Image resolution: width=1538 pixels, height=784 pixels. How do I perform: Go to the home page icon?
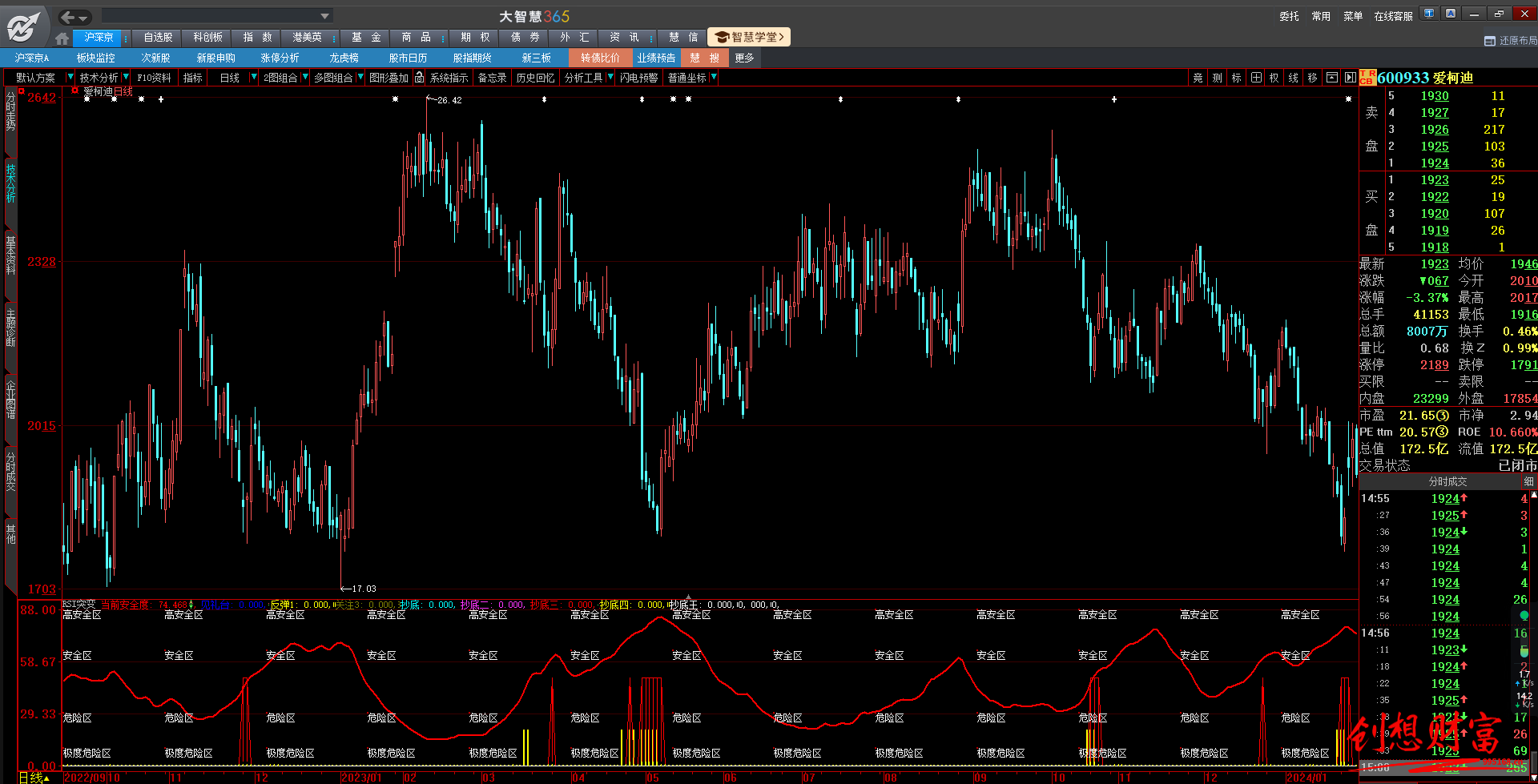(x=62, y=38)
